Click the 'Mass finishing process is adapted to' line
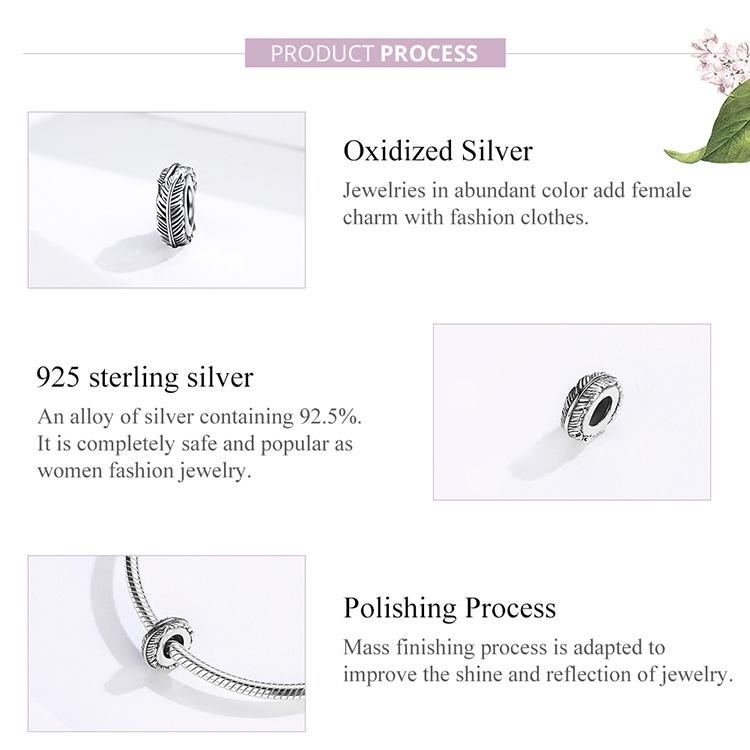Viewport: 750px width, 750px height. pyautogui.click(x=504, y=647)
